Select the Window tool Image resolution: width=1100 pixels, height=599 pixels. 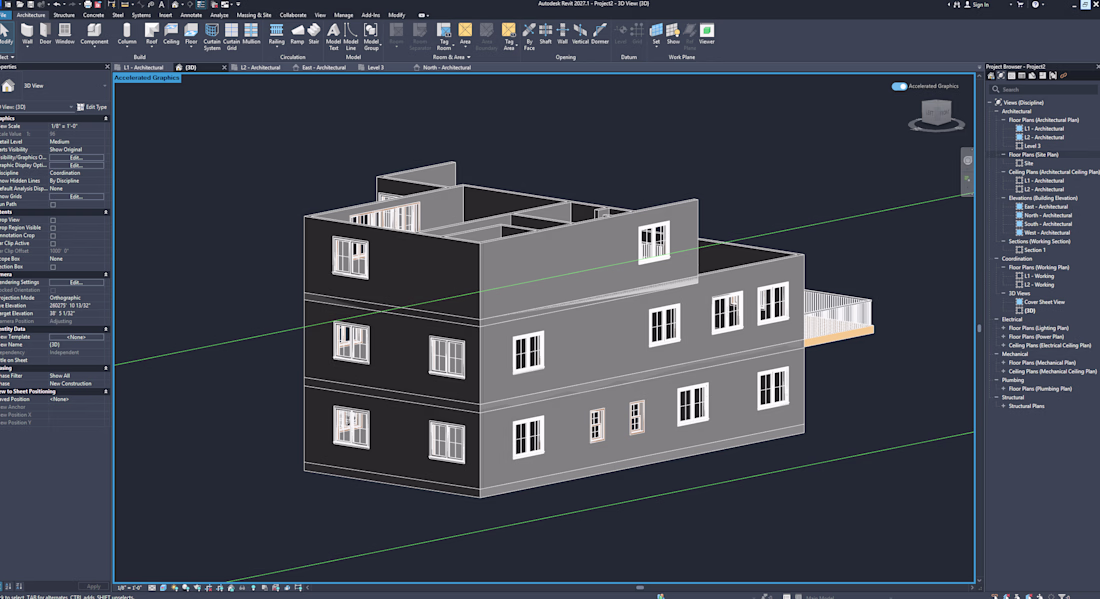point(65,34)
